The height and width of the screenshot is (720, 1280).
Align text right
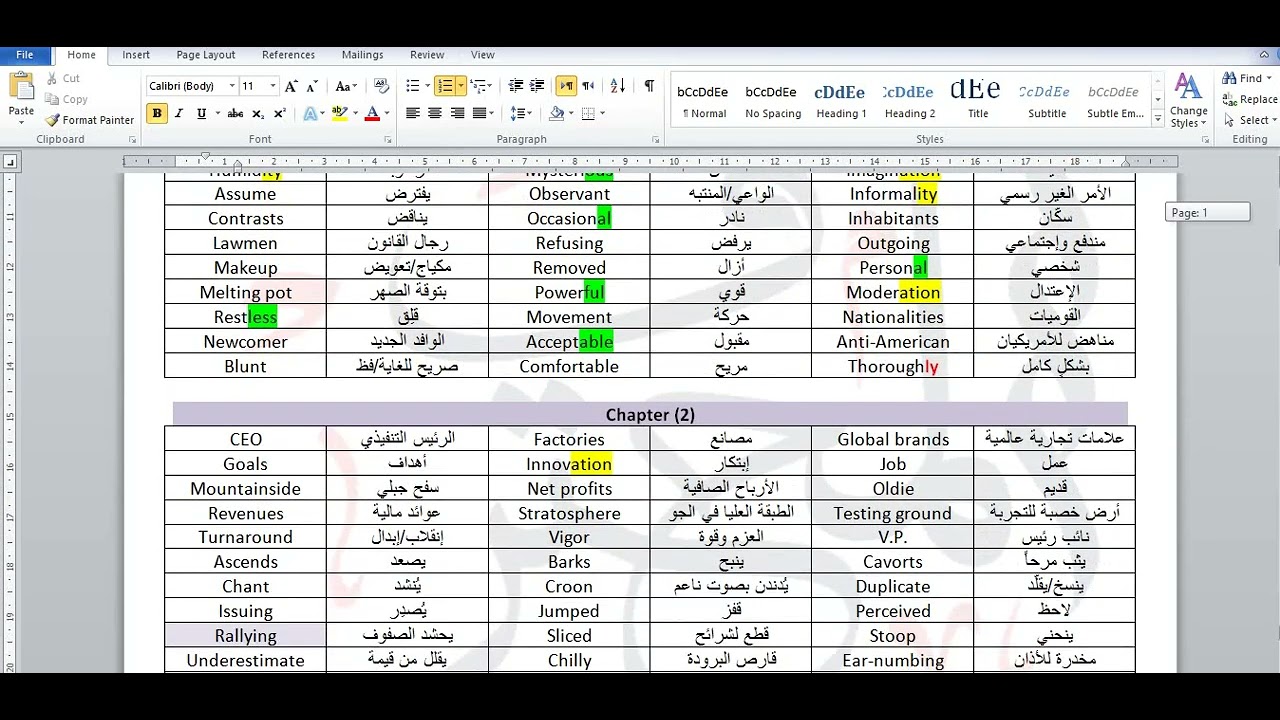457,114
